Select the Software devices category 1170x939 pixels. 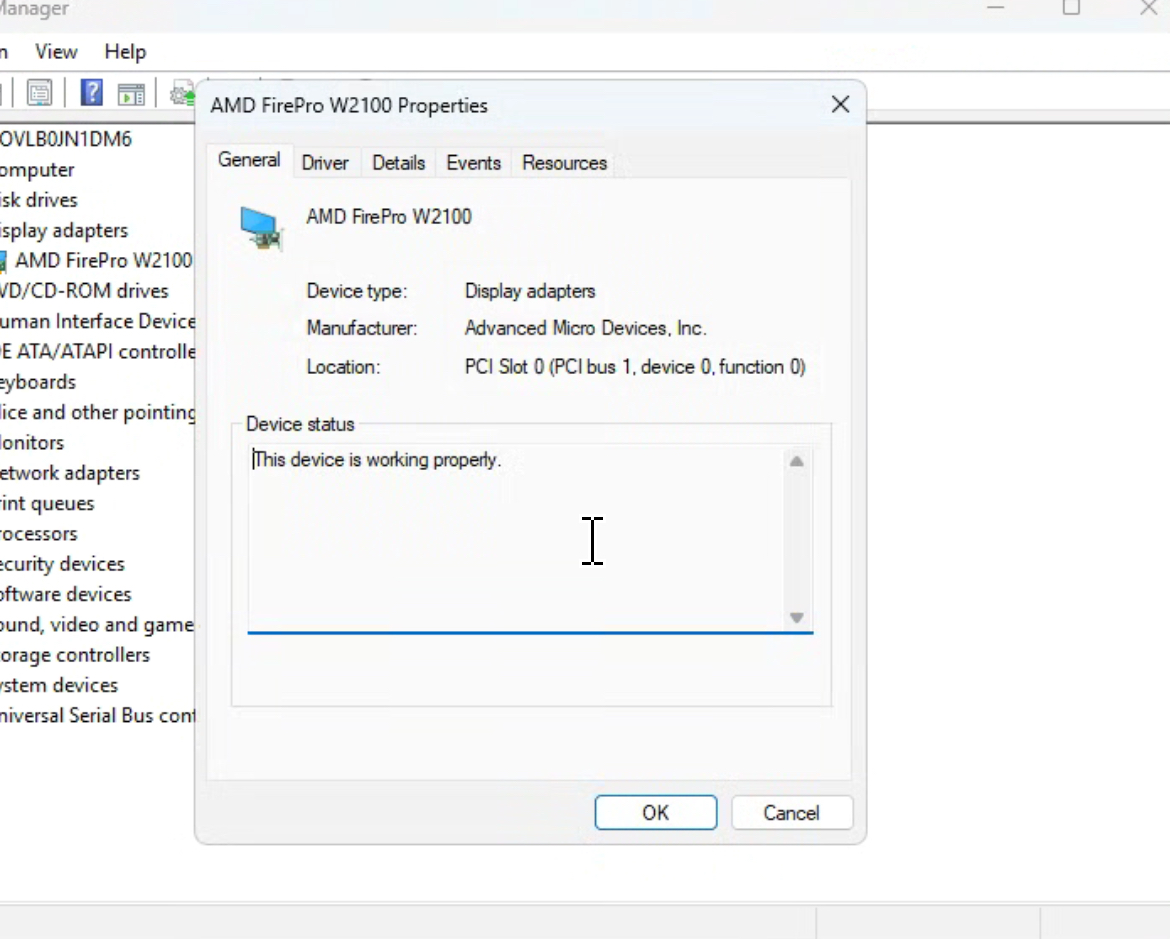pos(66,595)
